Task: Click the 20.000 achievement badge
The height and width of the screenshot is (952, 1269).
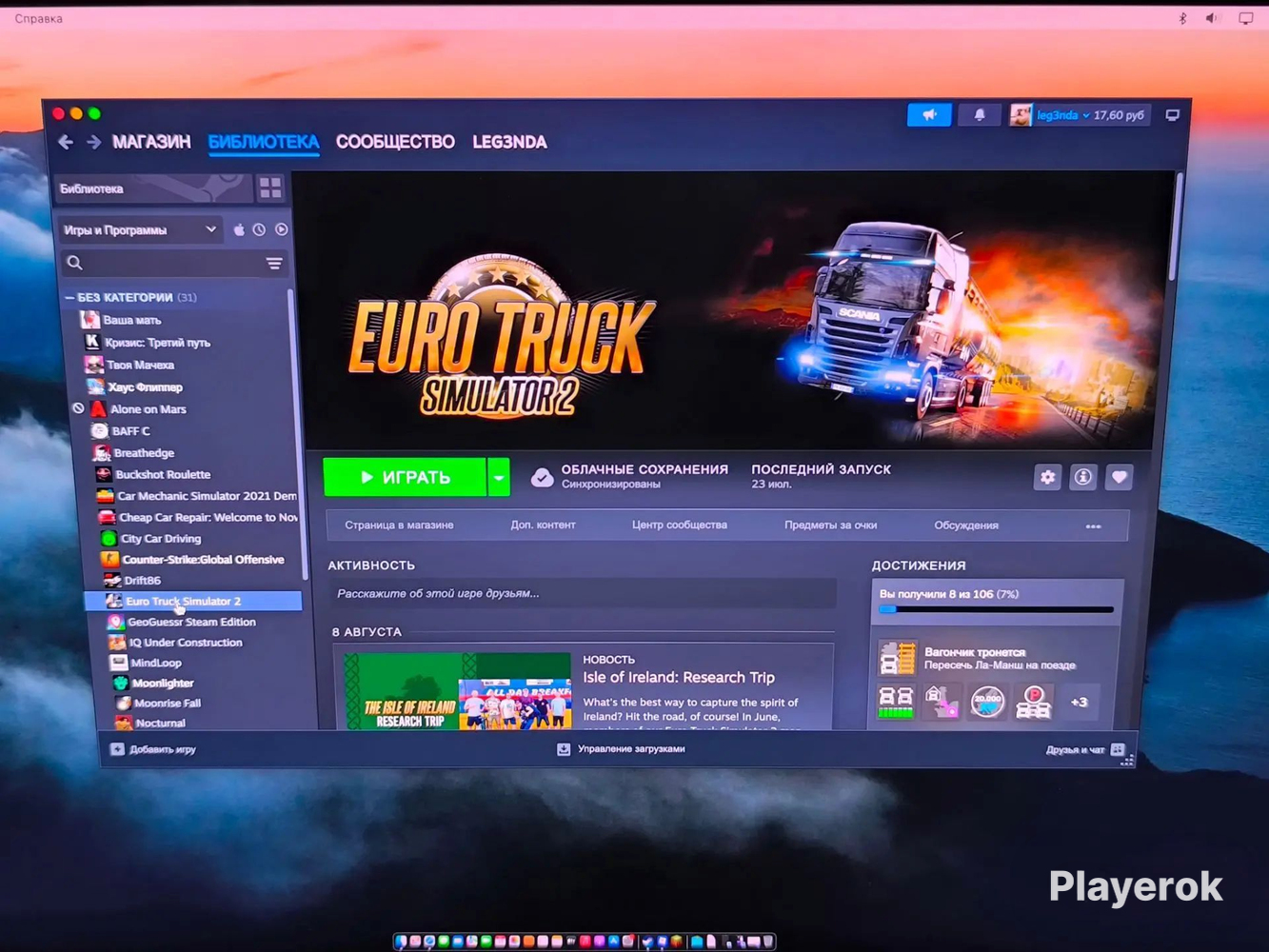Action: pos(987,702)
